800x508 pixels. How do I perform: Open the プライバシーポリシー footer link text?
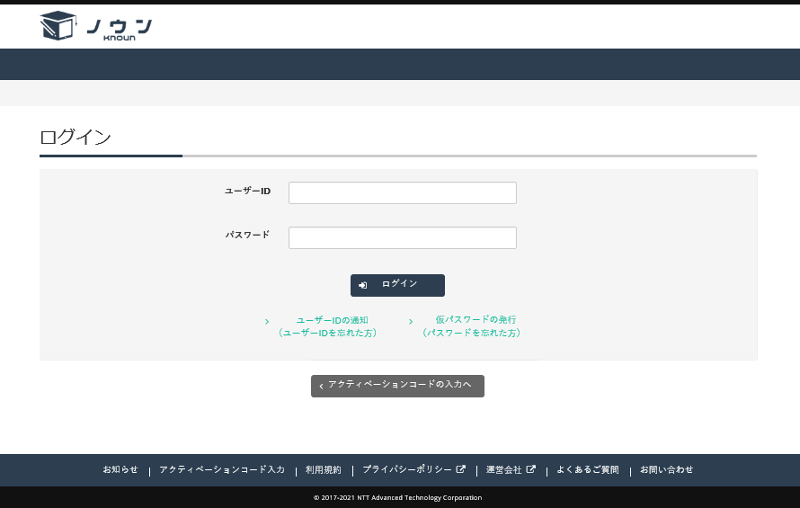[x=406, y=470]
